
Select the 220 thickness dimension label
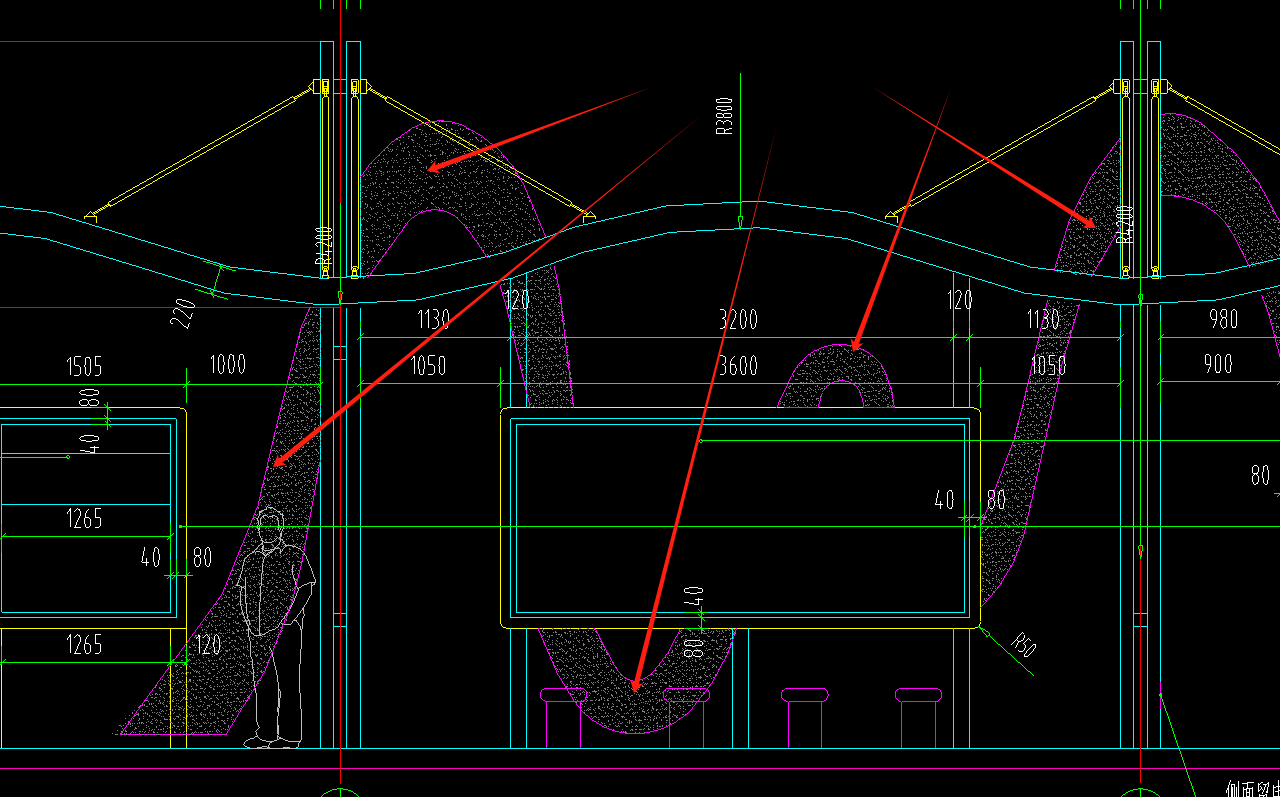pyautogui.click(x=182, y=313)
